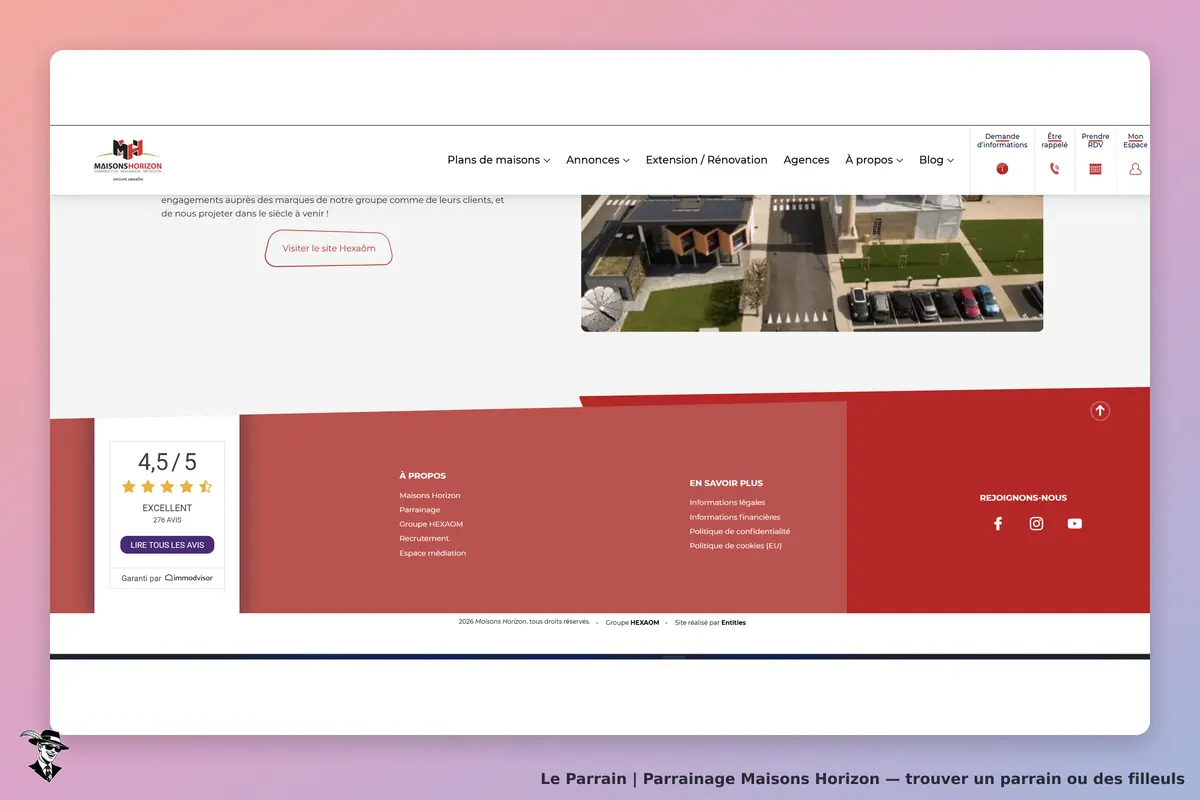Click 2026 Maisons Horizon copyright text
1200x800 pixels.
point(524,621)
